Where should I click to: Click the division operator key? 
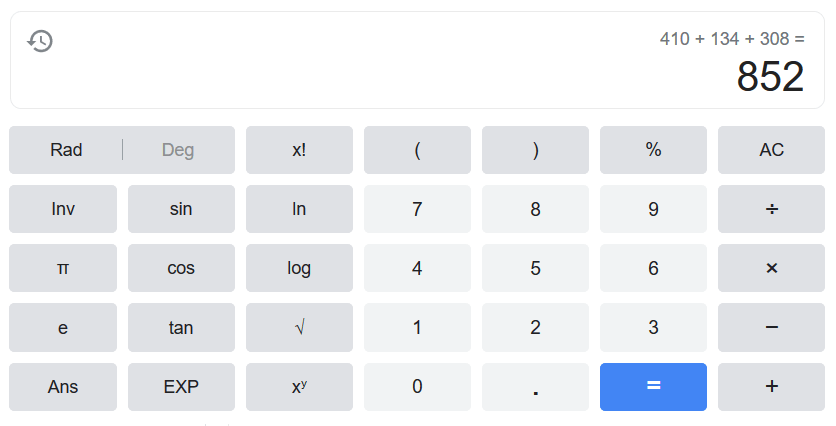click(x=771, y=209)
